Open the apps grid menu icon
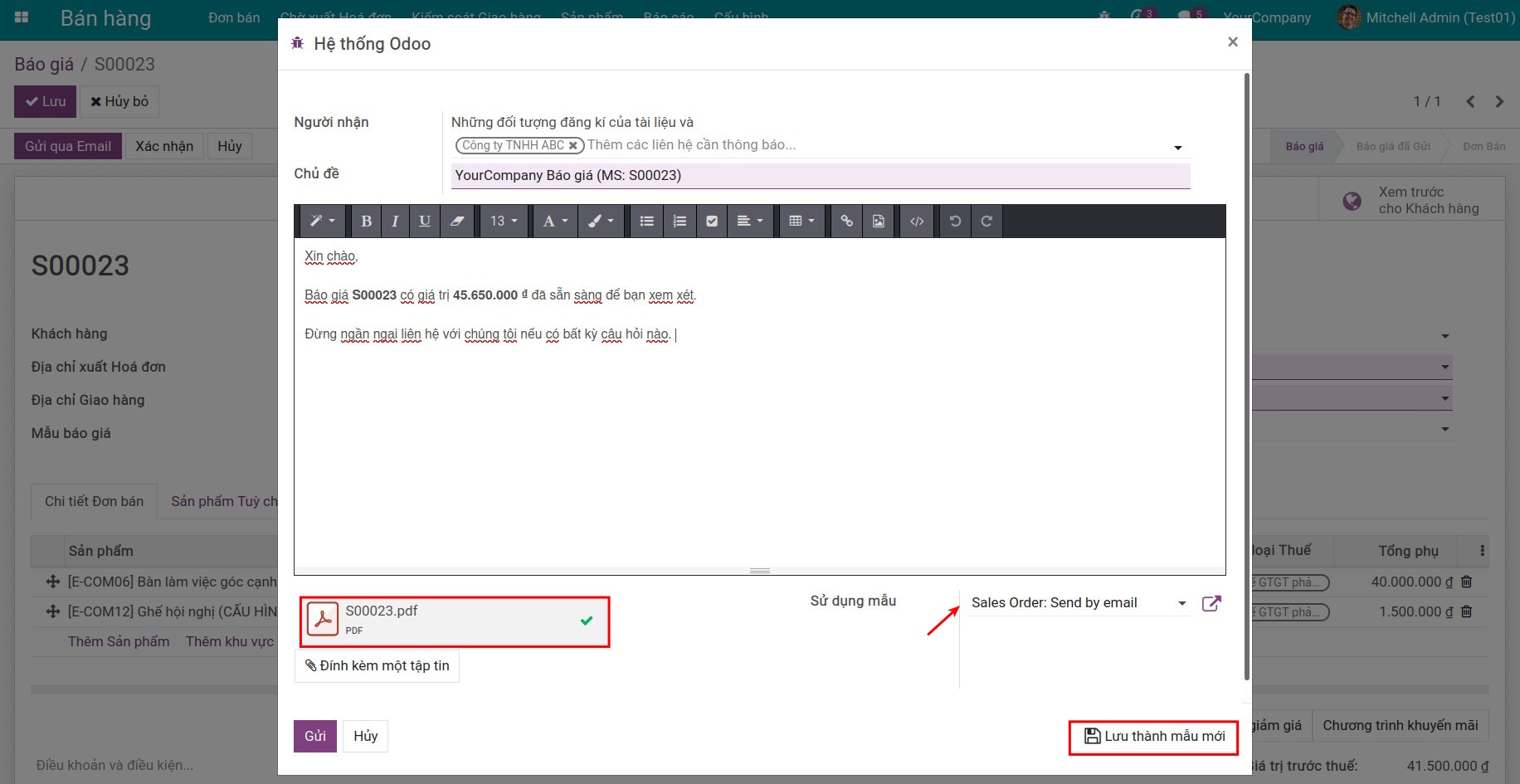Image resolution: width=1520 pixels, height=784 pixels. (x=22, y=17)
